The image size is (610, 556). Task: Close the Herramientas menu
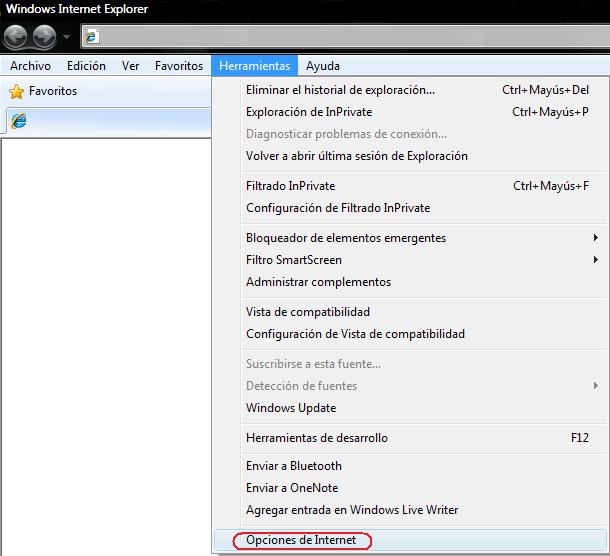[255, 66]
